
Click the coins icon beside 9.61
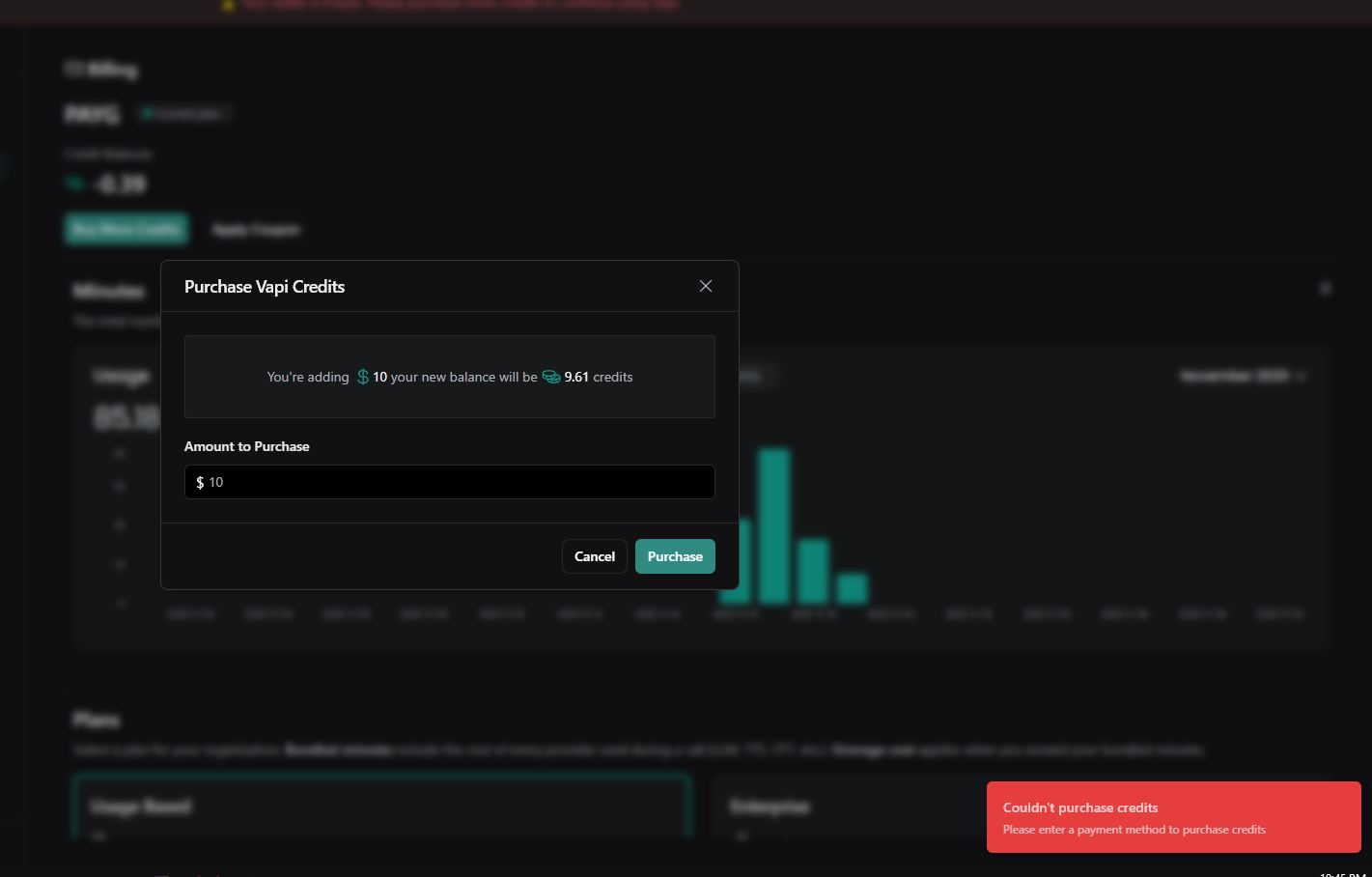click(x=551, y=377)
